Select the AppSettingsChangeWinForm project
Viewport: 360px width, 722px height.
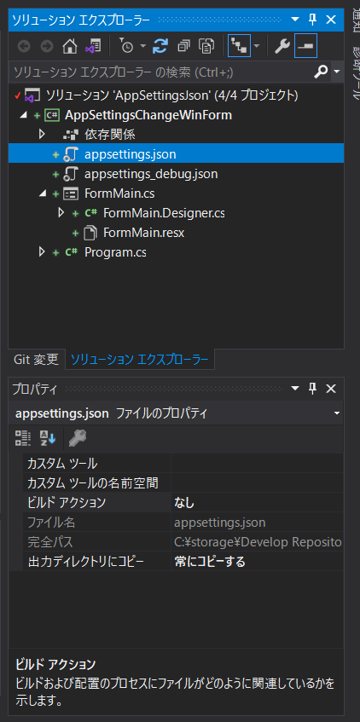pos(149,115)
